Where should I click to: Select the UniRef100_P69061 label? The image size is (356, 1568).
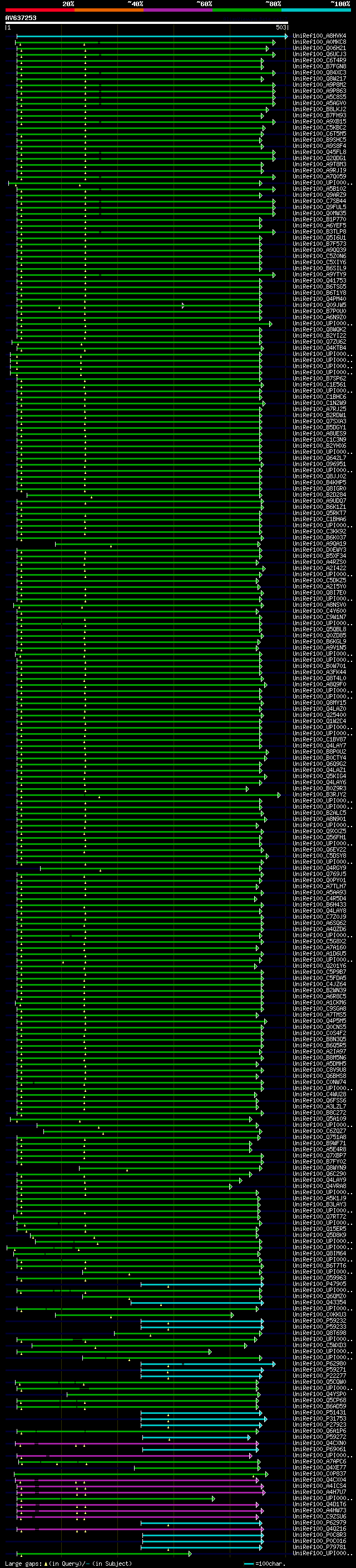pyautogui.click(x=319, y=1449)
